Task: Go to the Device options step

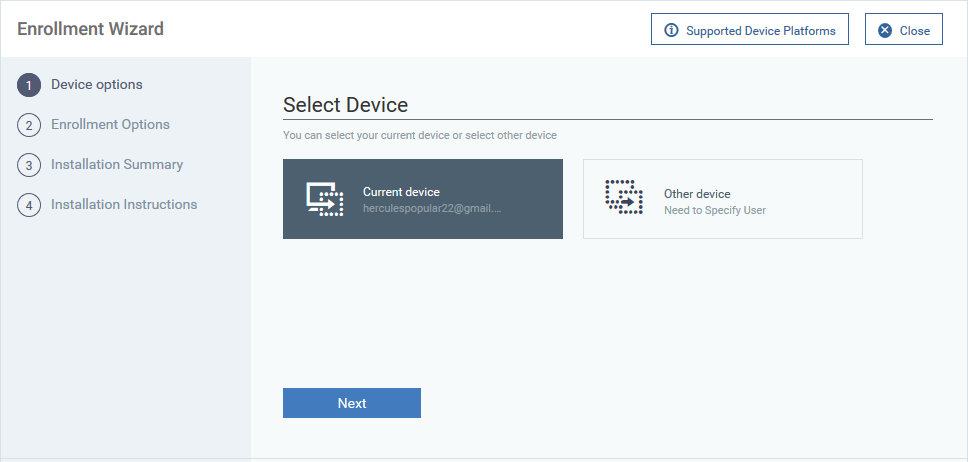Action: [97, 85]
